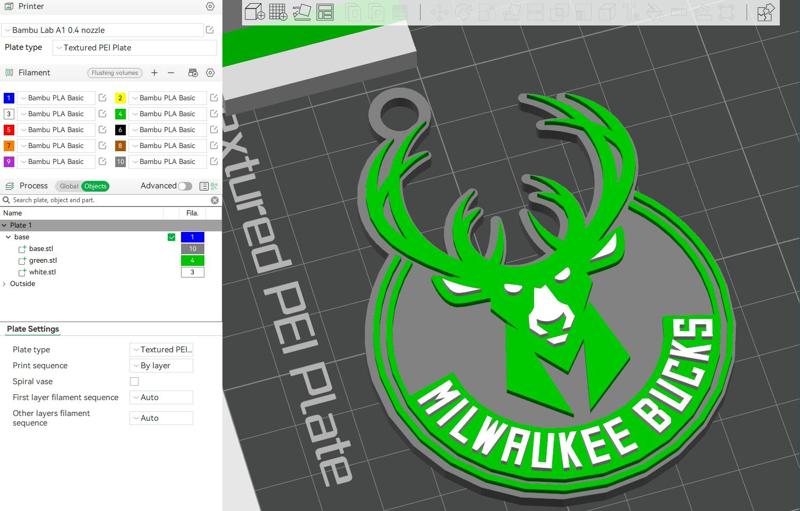Viewport: 800px width, 511px height.
Task: Clear the object search field
Action: (x=215, y=200)
